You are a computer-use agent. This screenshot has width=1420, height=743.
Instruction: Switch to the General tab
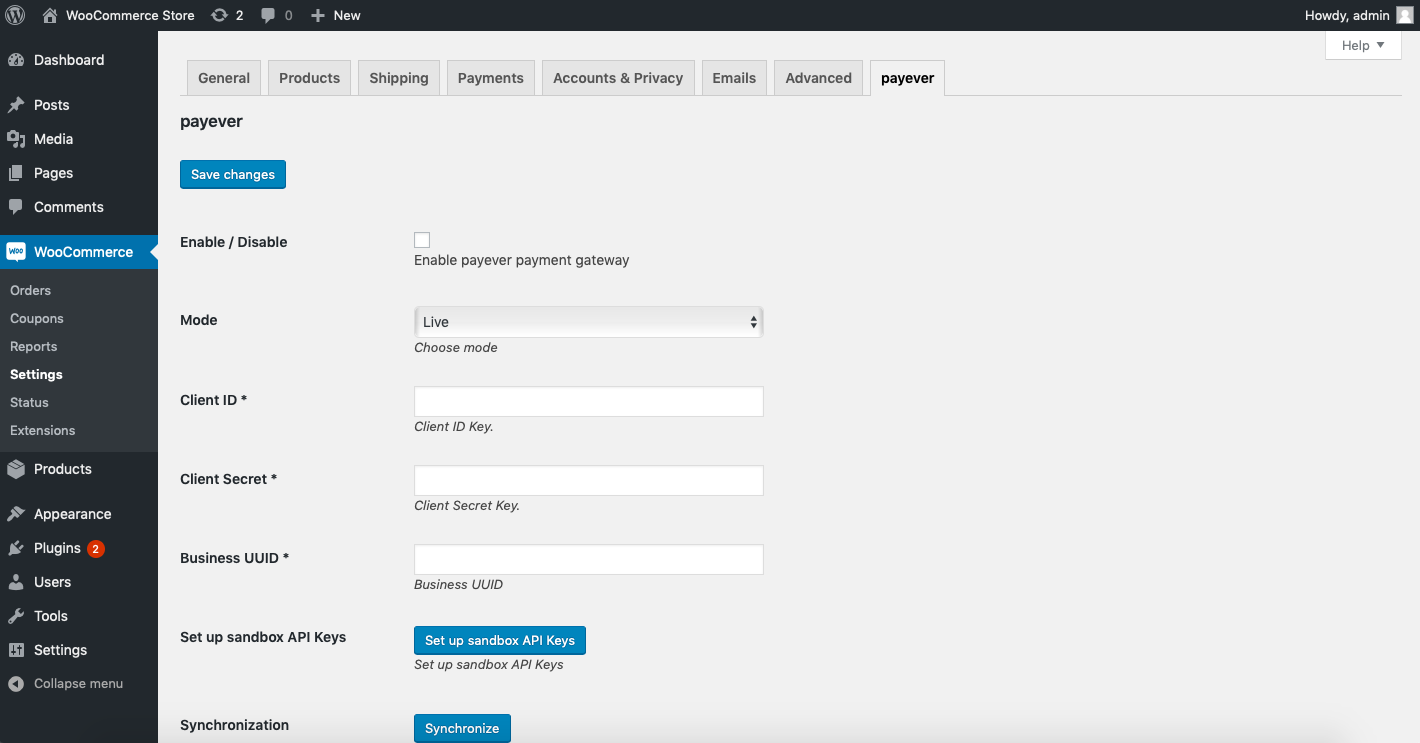tap(224, 78)
